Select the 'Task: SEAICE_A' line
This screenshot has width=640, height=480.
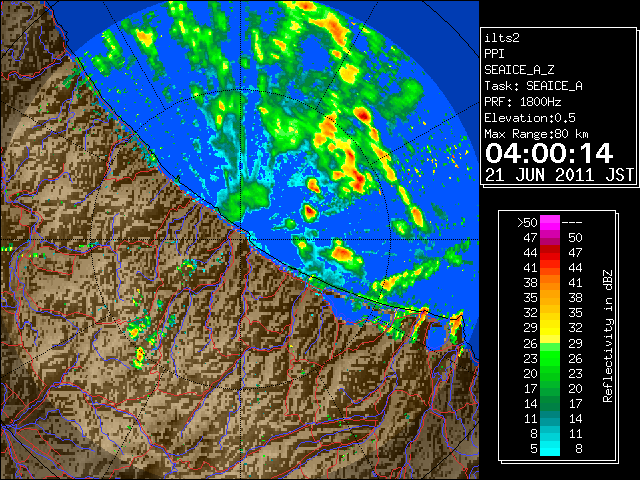click(533, 86)
